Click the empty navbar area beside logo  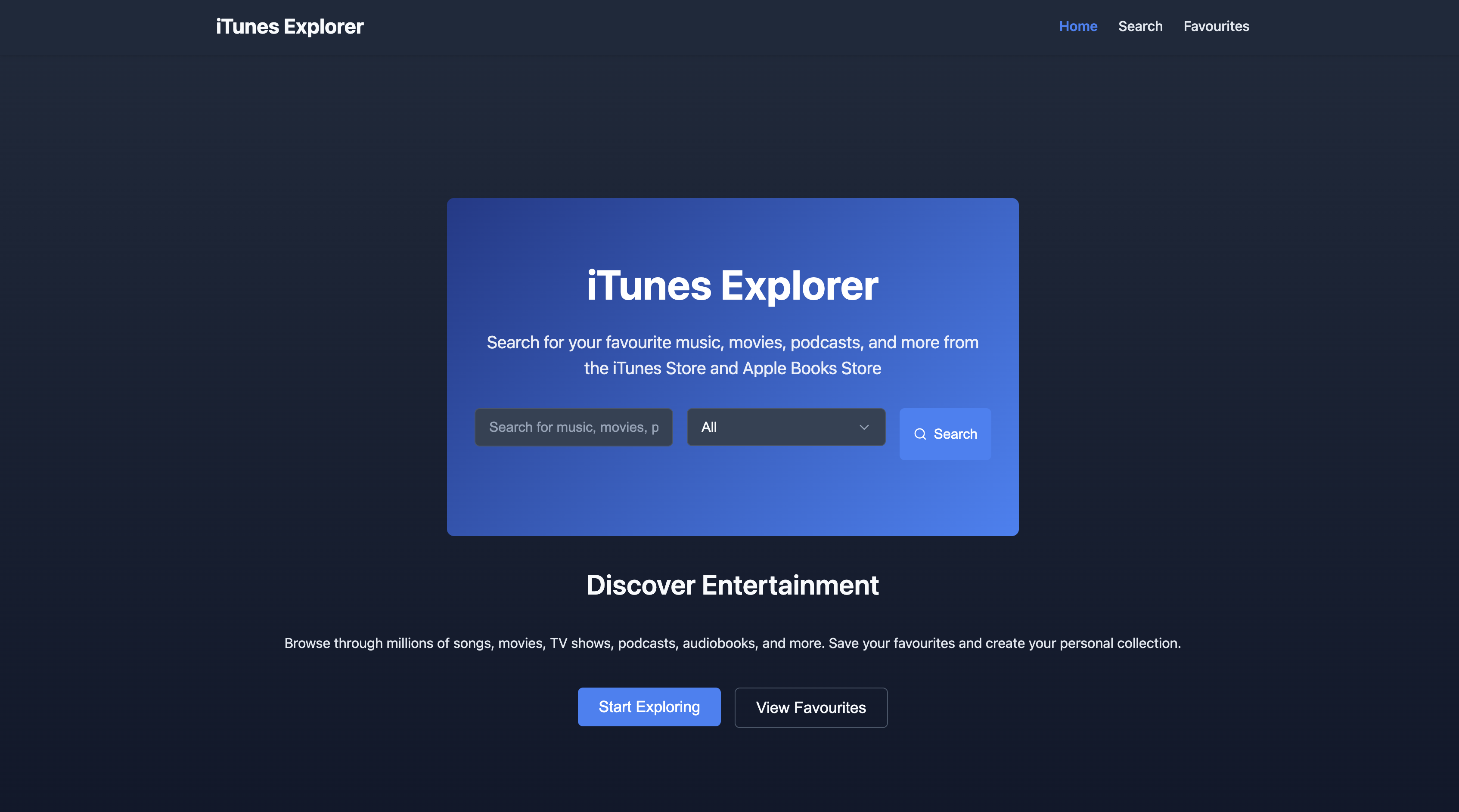tap(680, 27)
